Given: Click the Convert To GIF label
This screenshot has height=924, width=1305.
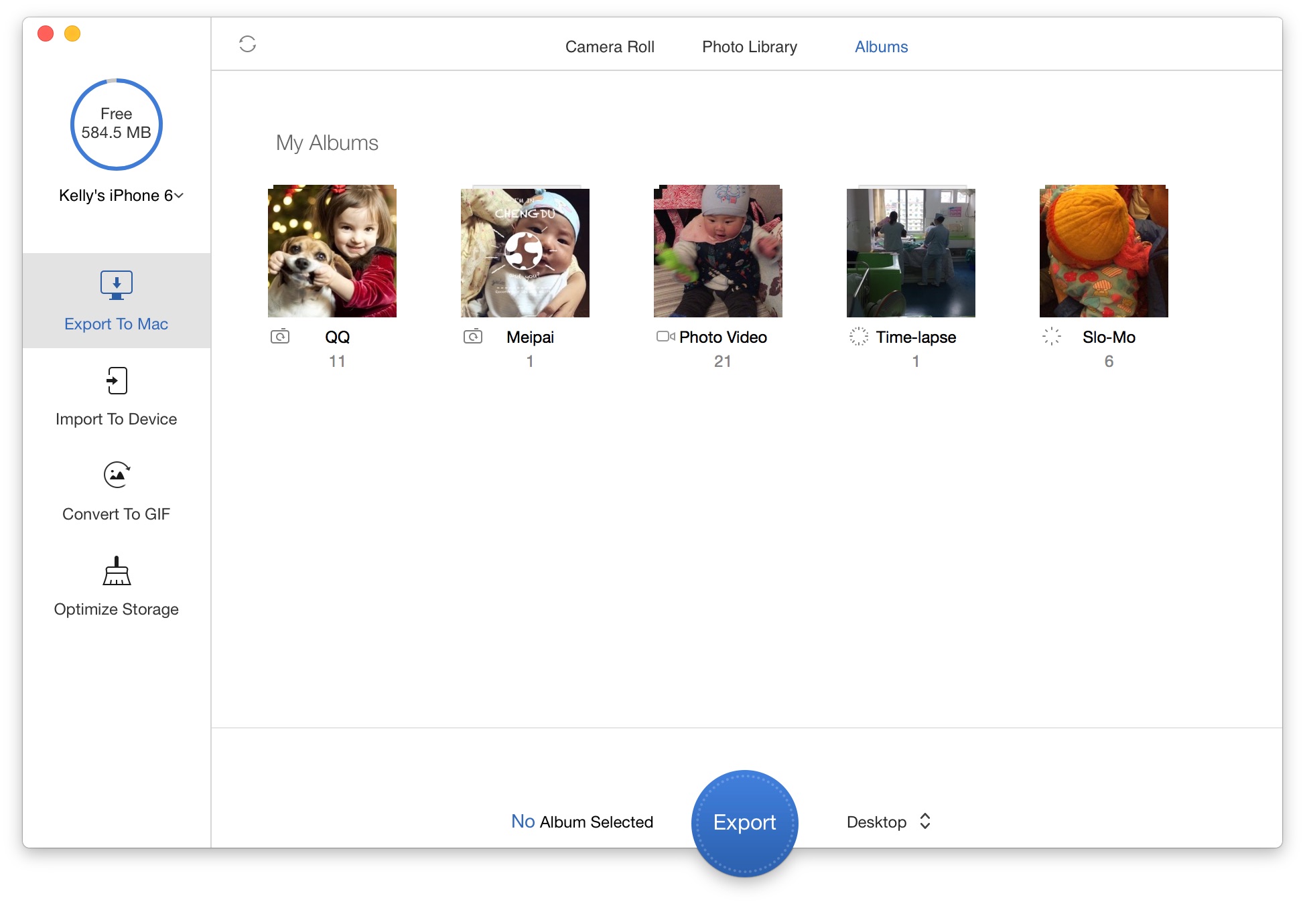Looking at the screenshot, I should (117, 514).
